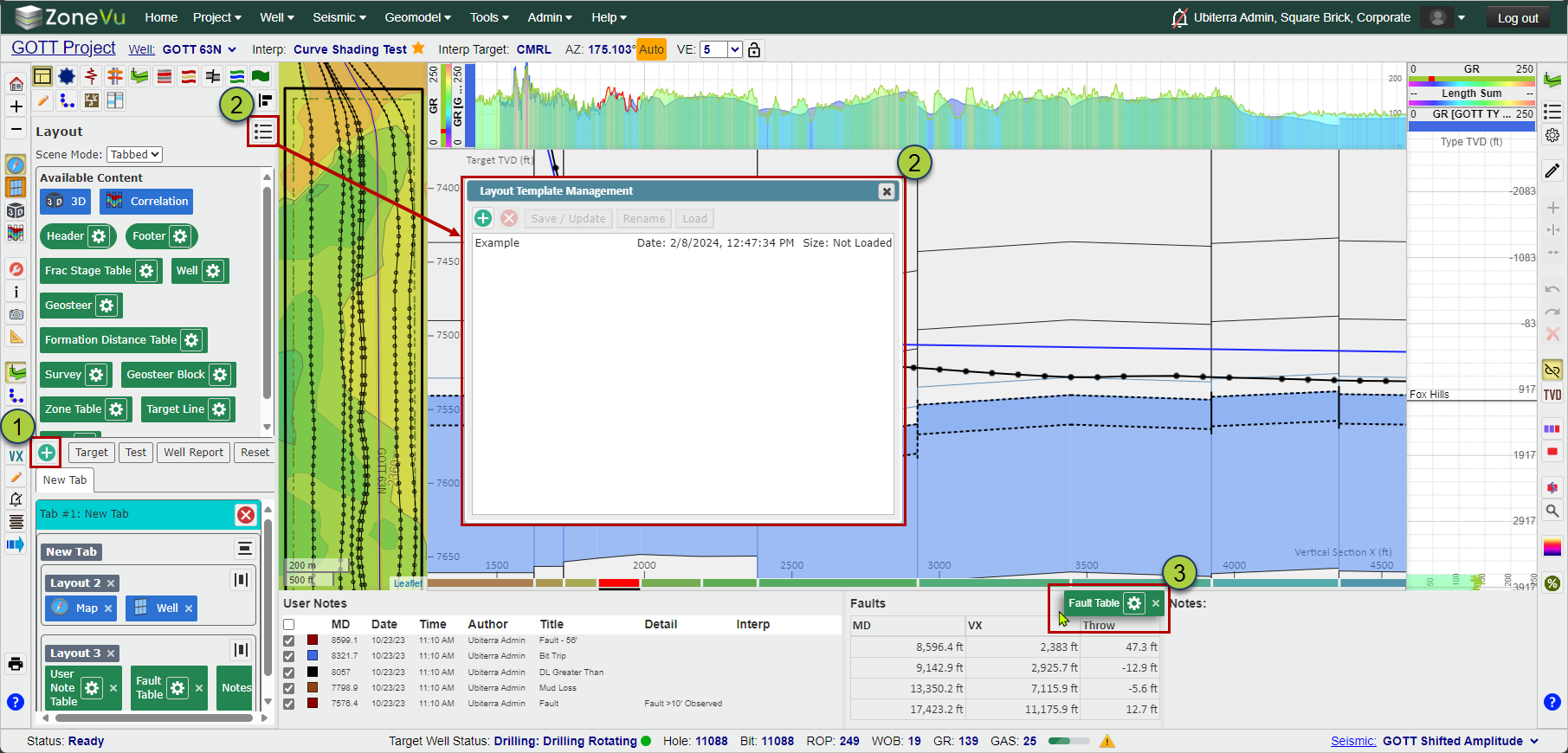The height and width of the screenshot is (753, 1568).
Task: Add a new layout tab
Action: pyautogui.click(x=47, y=453)
